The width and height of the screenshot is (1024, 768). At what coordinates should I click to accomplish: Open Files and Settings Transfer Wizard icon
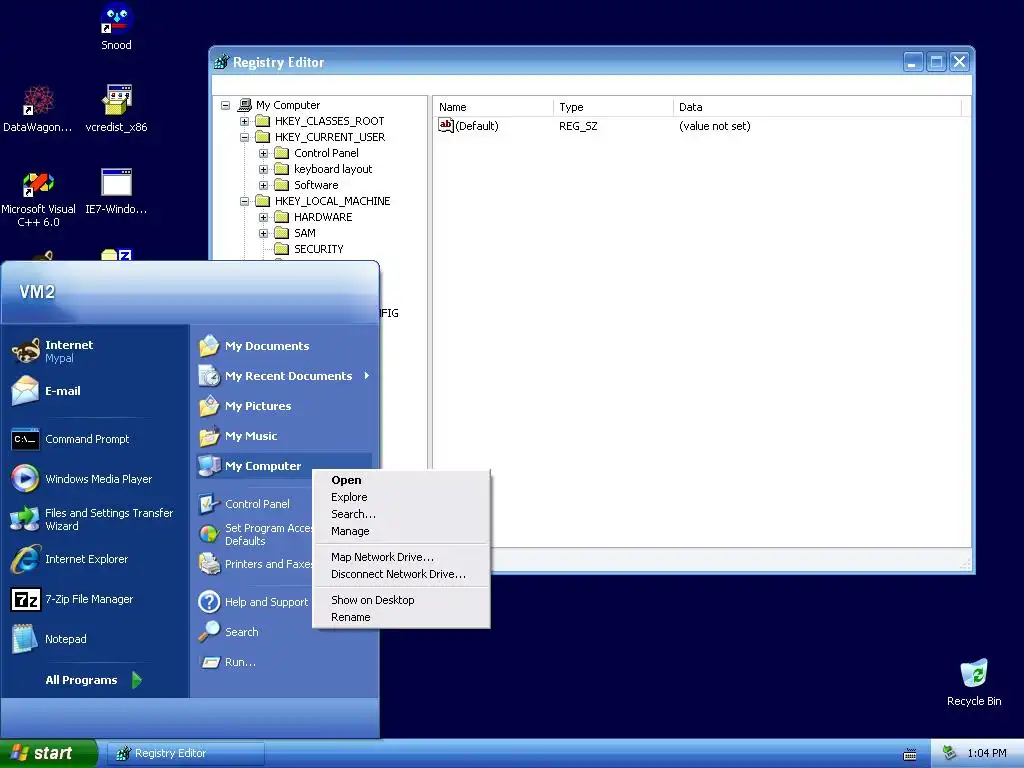[25, 519]
